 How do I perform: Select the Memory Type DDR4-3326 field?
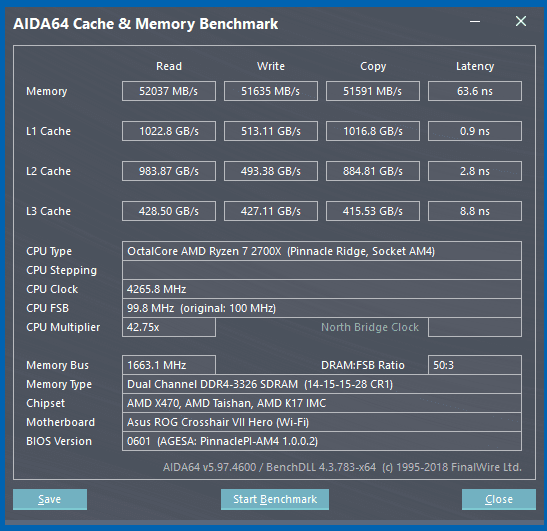[x=322, y=384]
